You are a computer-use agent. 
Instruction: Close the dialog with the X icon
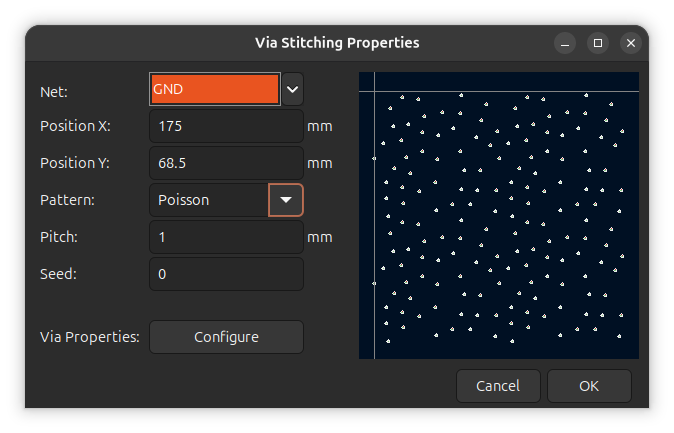[x=631, y=43]
